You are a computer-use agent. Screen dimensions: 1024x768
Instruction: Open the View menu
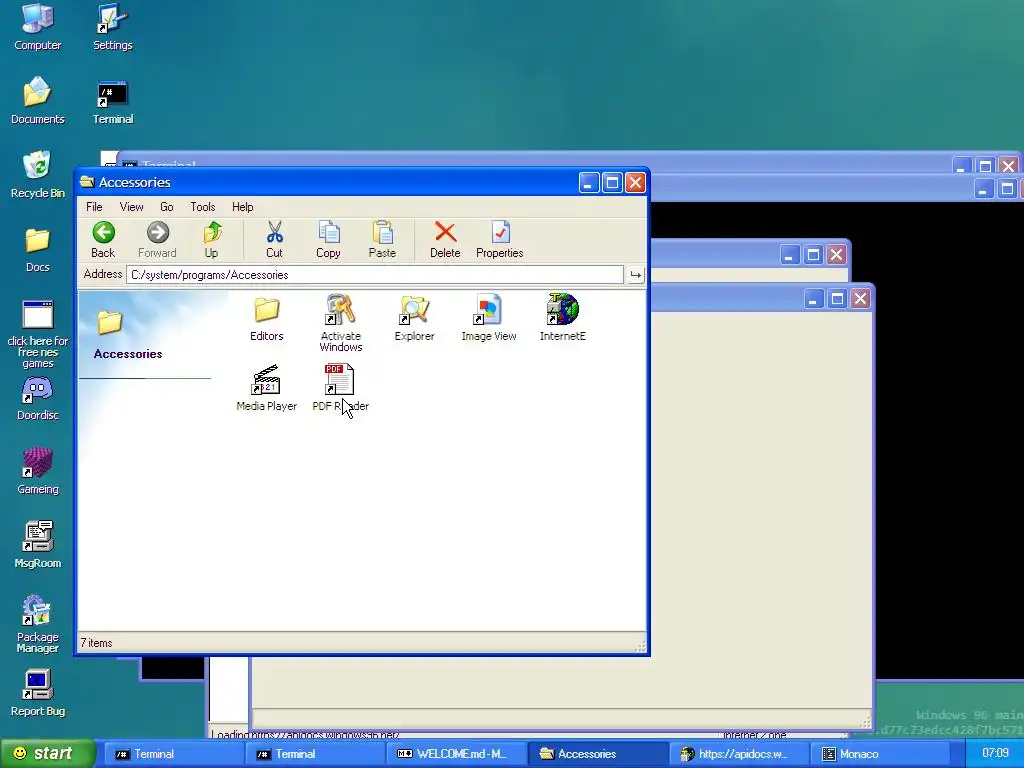click(131, 207)
